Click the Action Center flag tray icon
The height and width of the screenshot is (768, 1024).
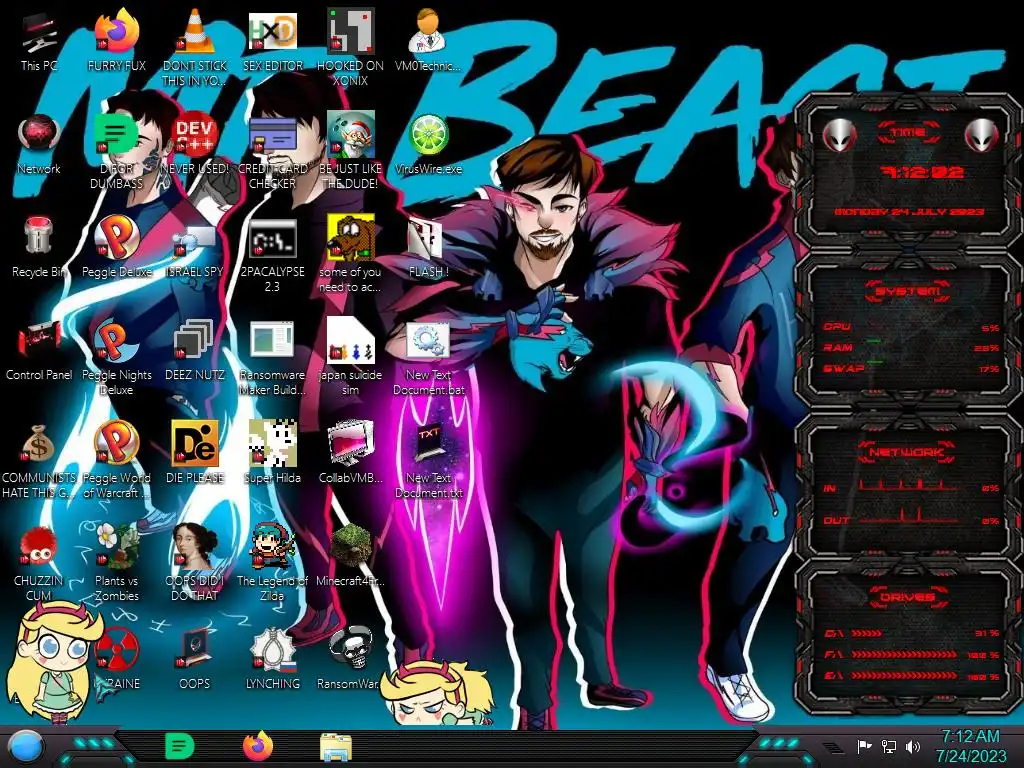coord(864,746)
